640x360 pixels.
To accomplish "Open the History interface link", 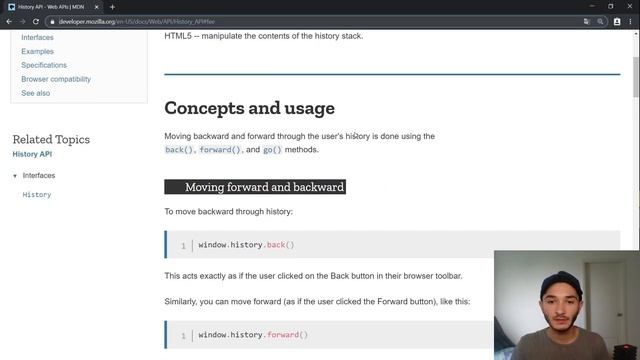I will coord(37,195).
